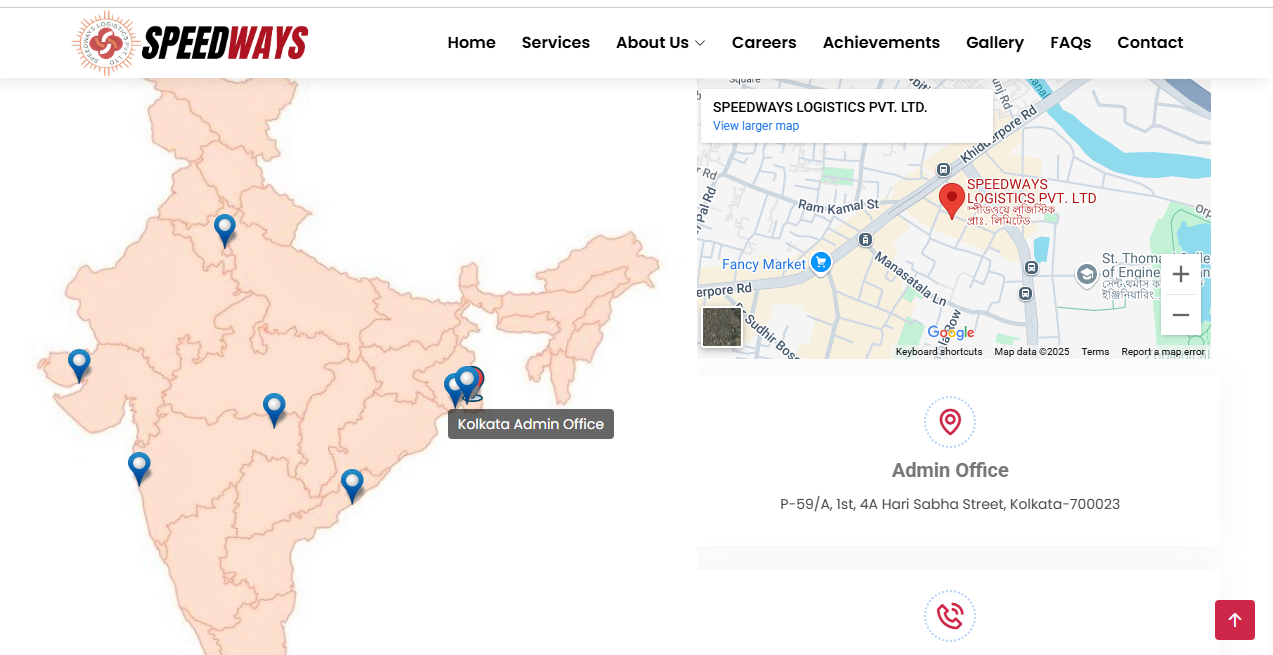
Task: Click the map pin in northern India
Action: coord(225,229)
